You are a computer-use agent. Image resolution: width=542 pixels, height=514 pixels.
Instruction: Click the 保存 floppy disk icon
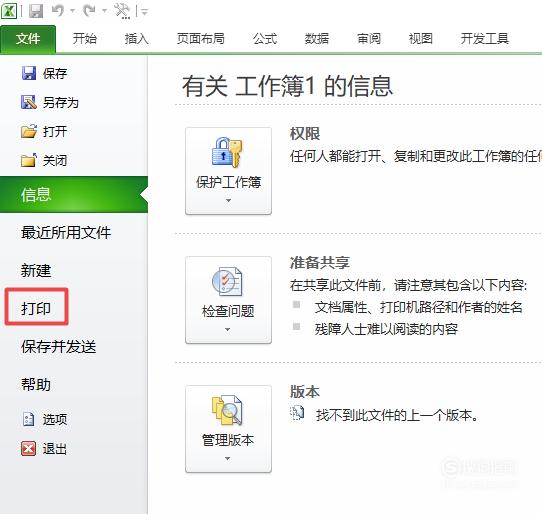click(29, 73)
